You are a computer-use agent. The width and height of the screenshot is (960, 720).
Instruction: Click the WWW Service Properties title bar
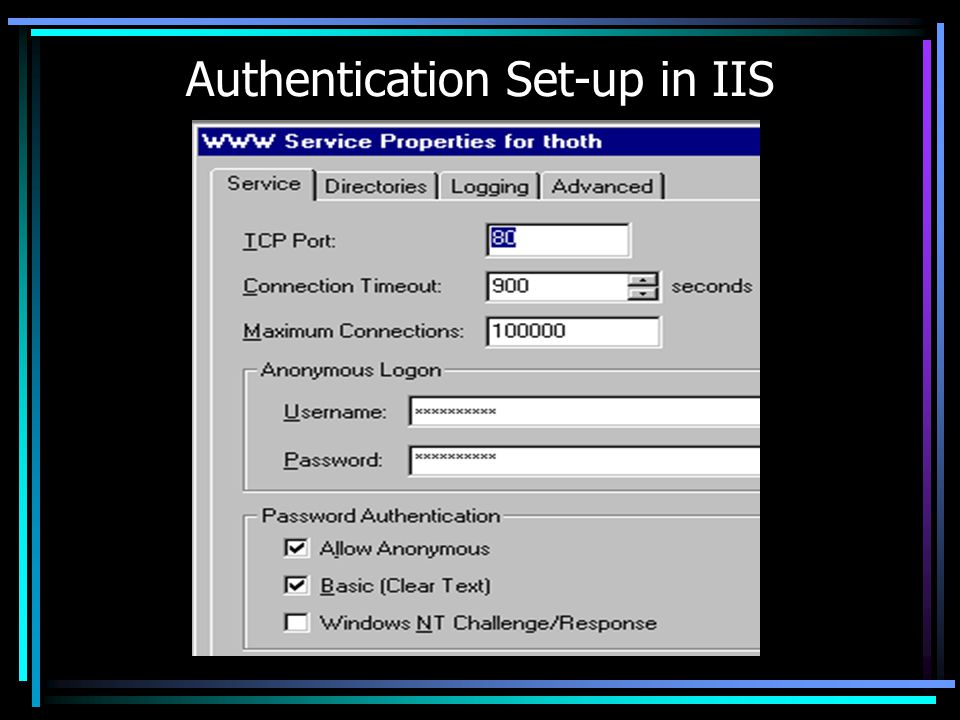click(x=479, y=142)
